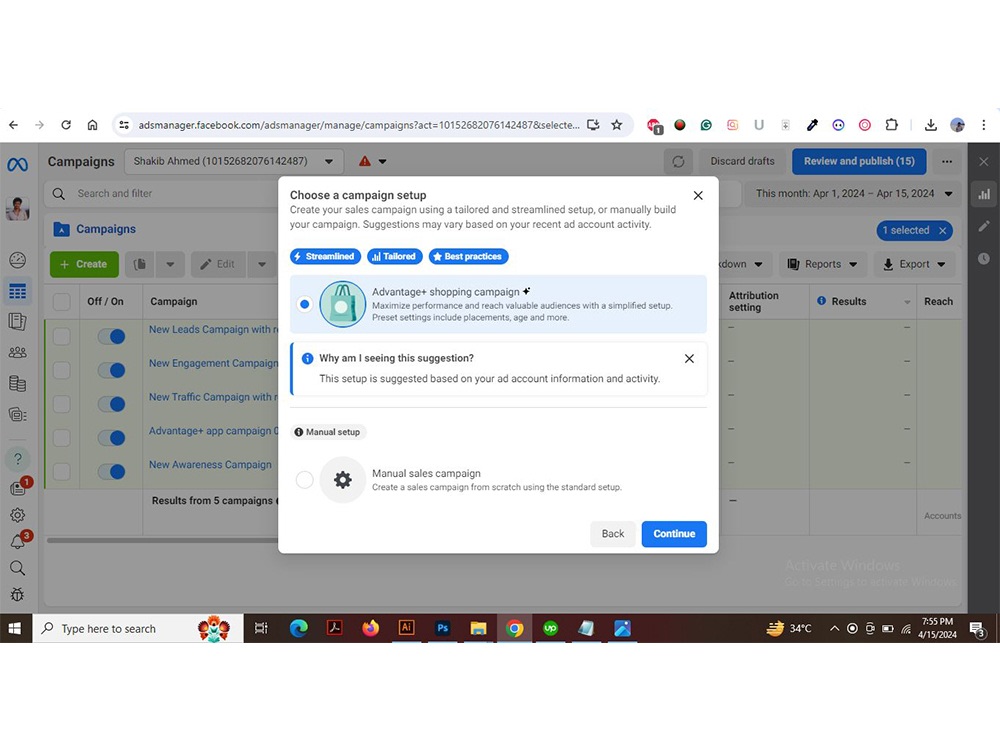
Task: Click Continue in the dialog
Action: point(674,534)
